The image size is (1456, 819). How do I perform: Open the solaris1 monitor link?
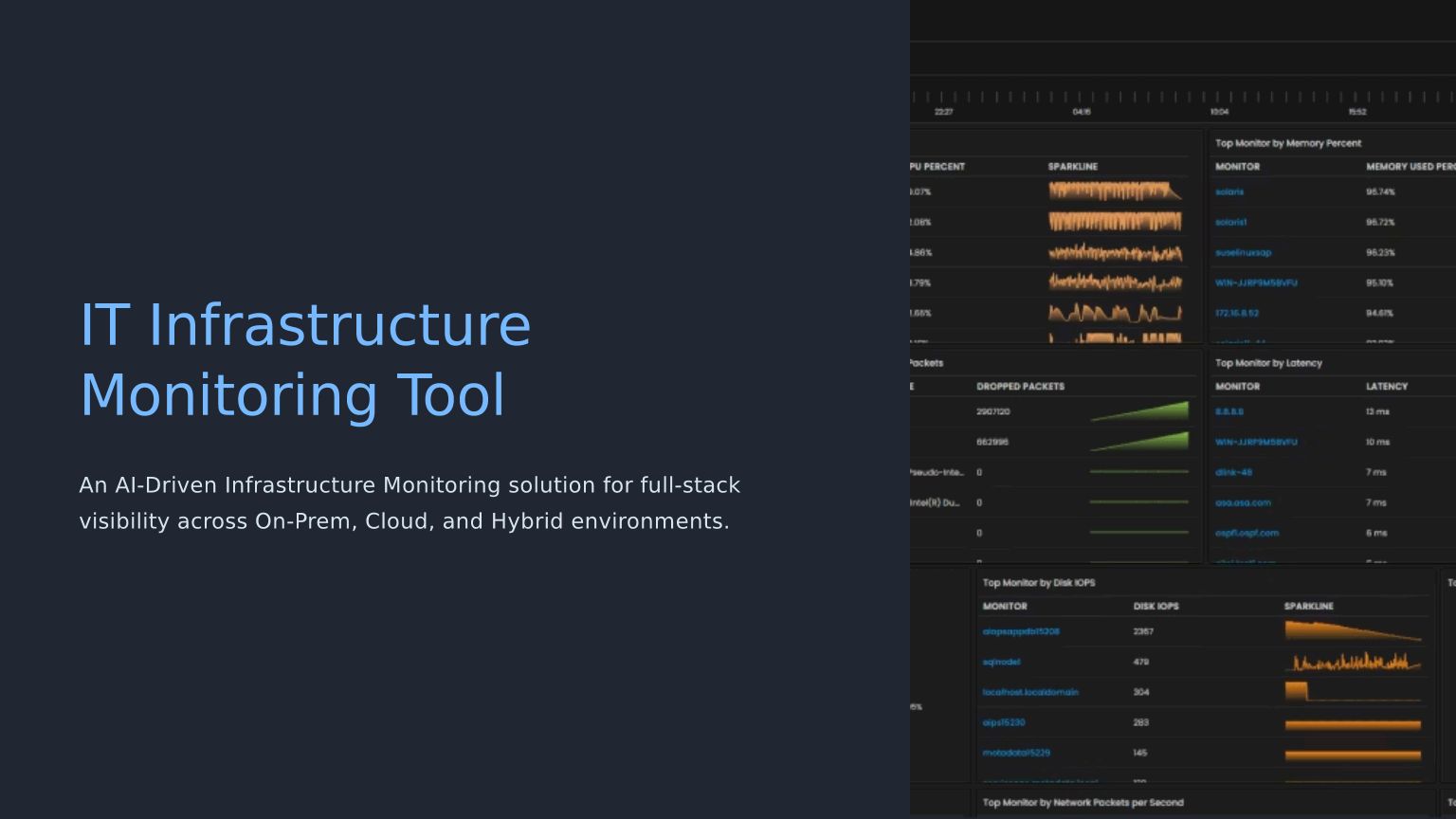tap(1231, 223)
